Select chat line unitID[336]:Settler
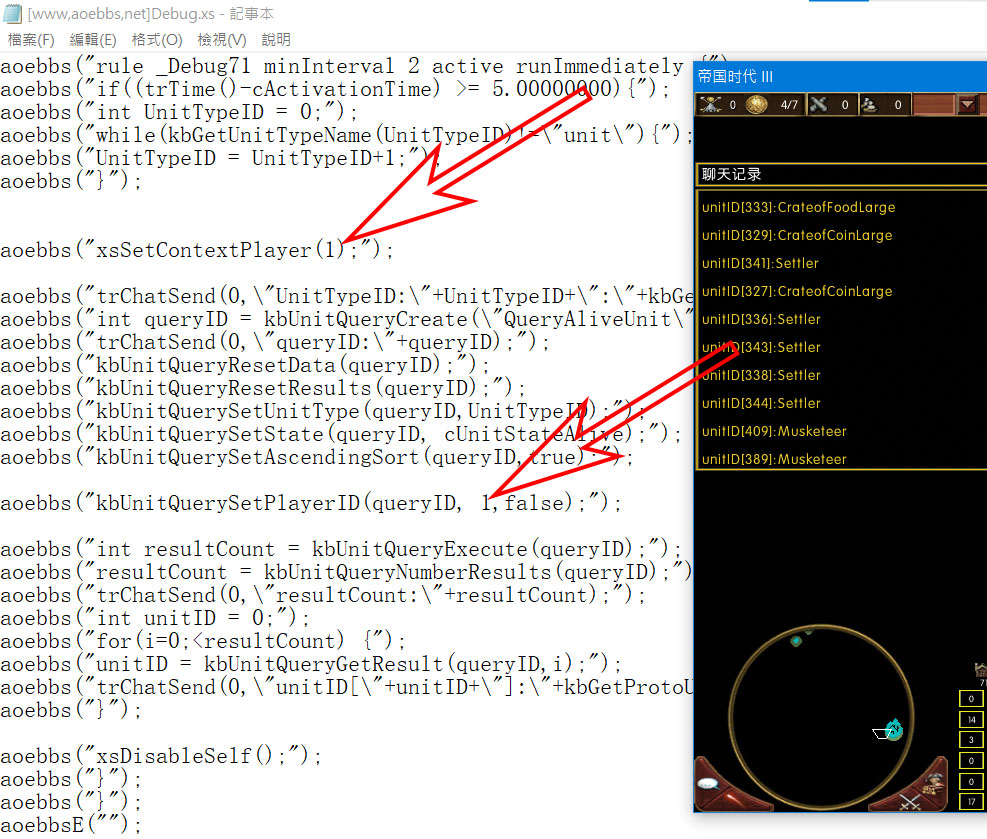 click(x=761, y=319)
